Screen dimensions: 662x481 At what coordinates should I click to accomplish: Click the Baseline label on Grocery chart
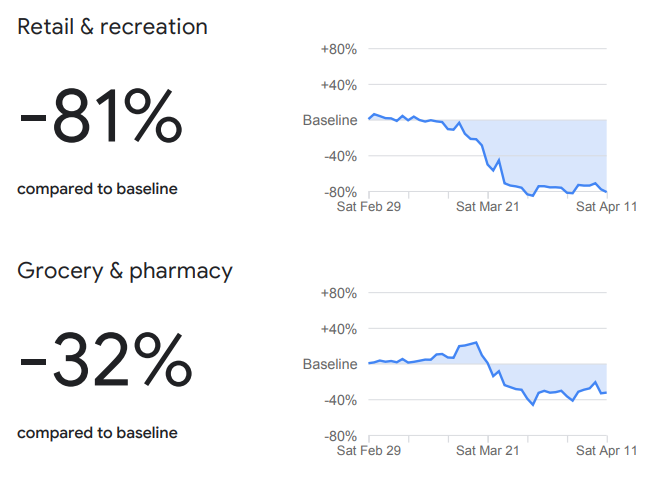click(x=330, y=364)
